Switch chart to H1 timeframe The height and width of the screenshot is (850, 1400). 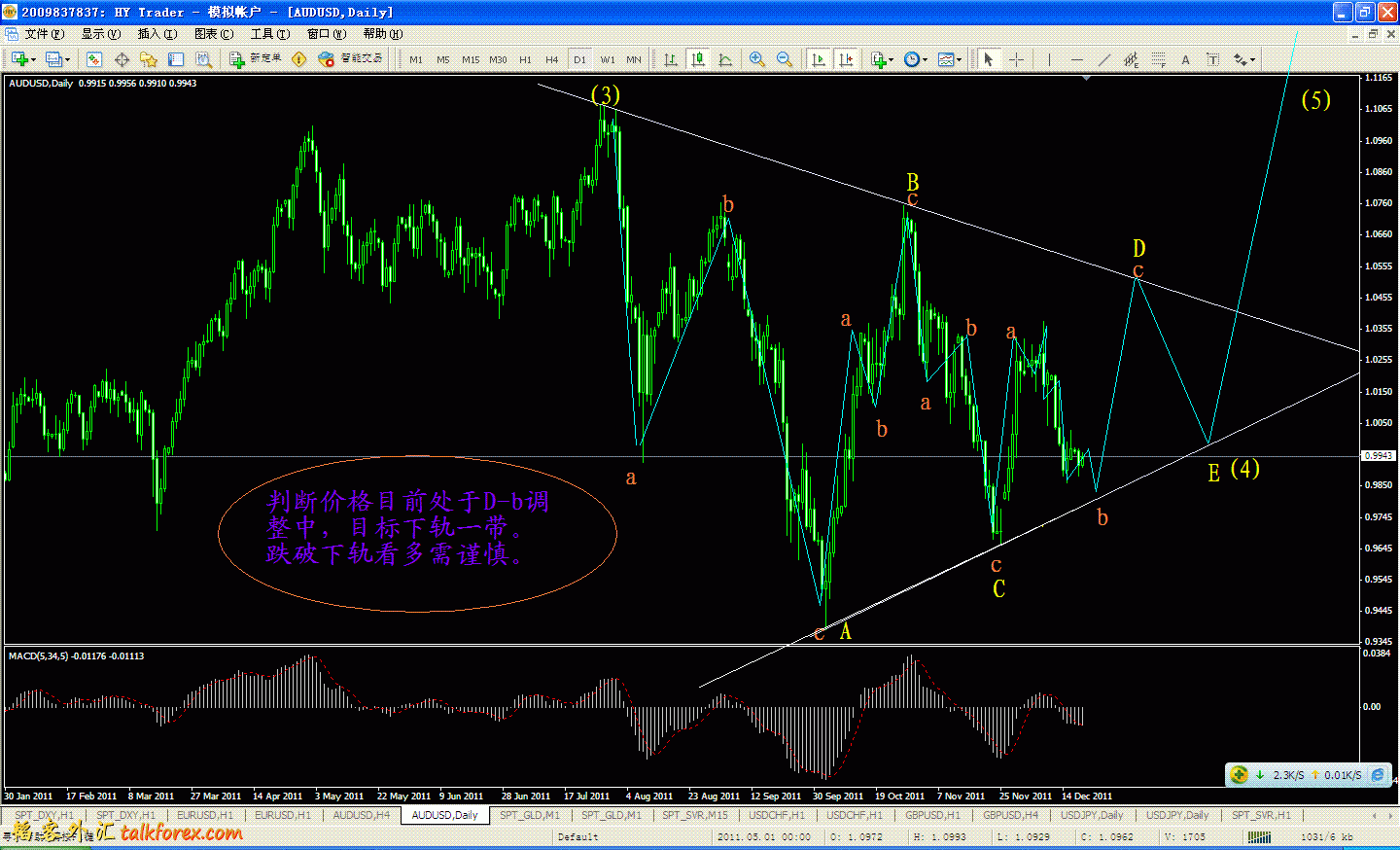pos(525,59)
